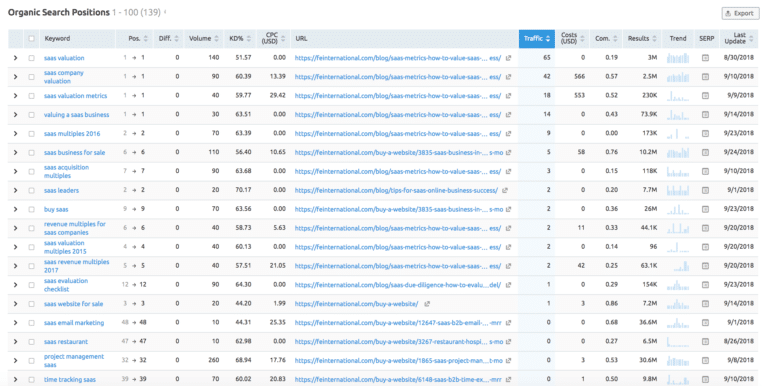Screen dimensions: 768x386
Task: Open the saas multiples 2016 keyword link
Action: (x=72, y=133)
